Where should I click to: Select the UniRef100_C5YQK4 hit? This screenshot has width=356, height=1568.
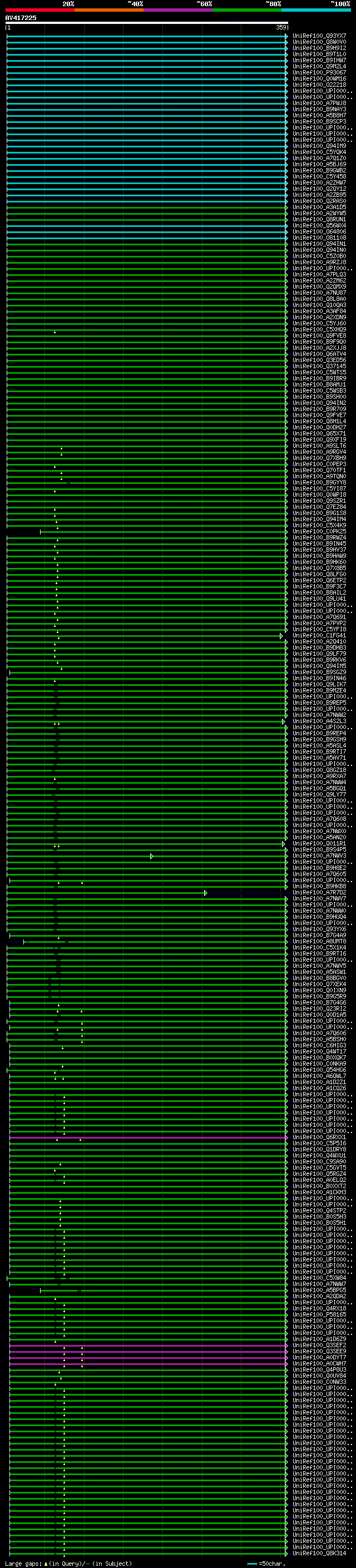(319, 152)
